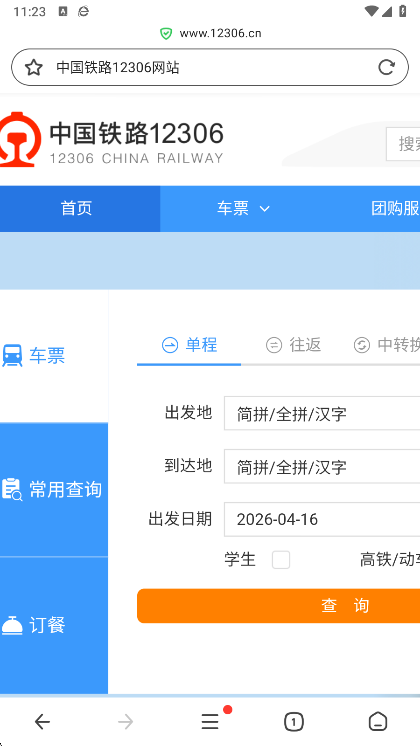The width and height of the screenshot is (420, 746).
Task: Select the dining cloche icon for 订餐
Action: point(12,625)
